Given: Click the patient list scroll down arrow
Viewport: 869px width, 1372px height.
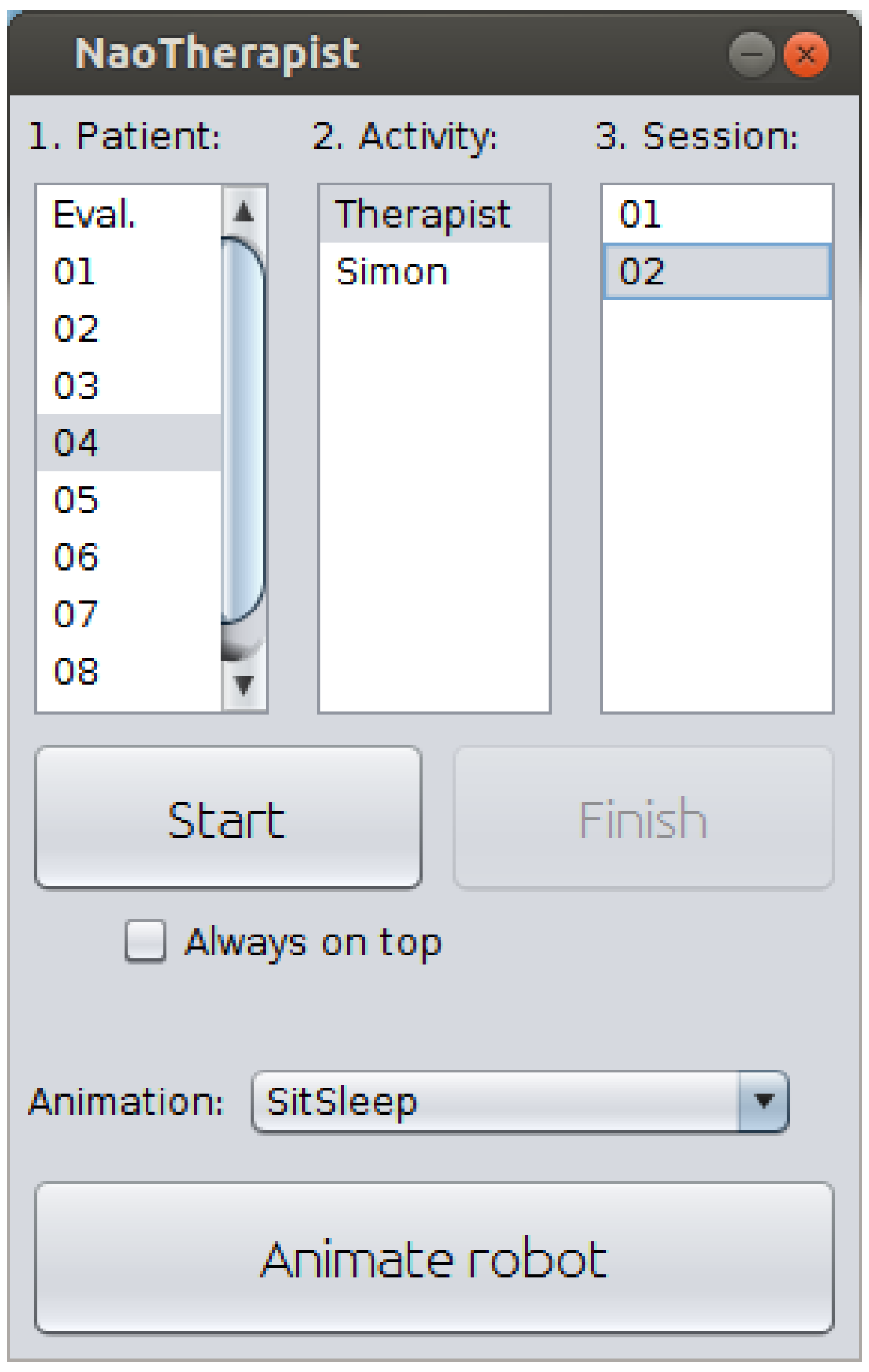Looking at the screenshot, I should coord(243,685).
